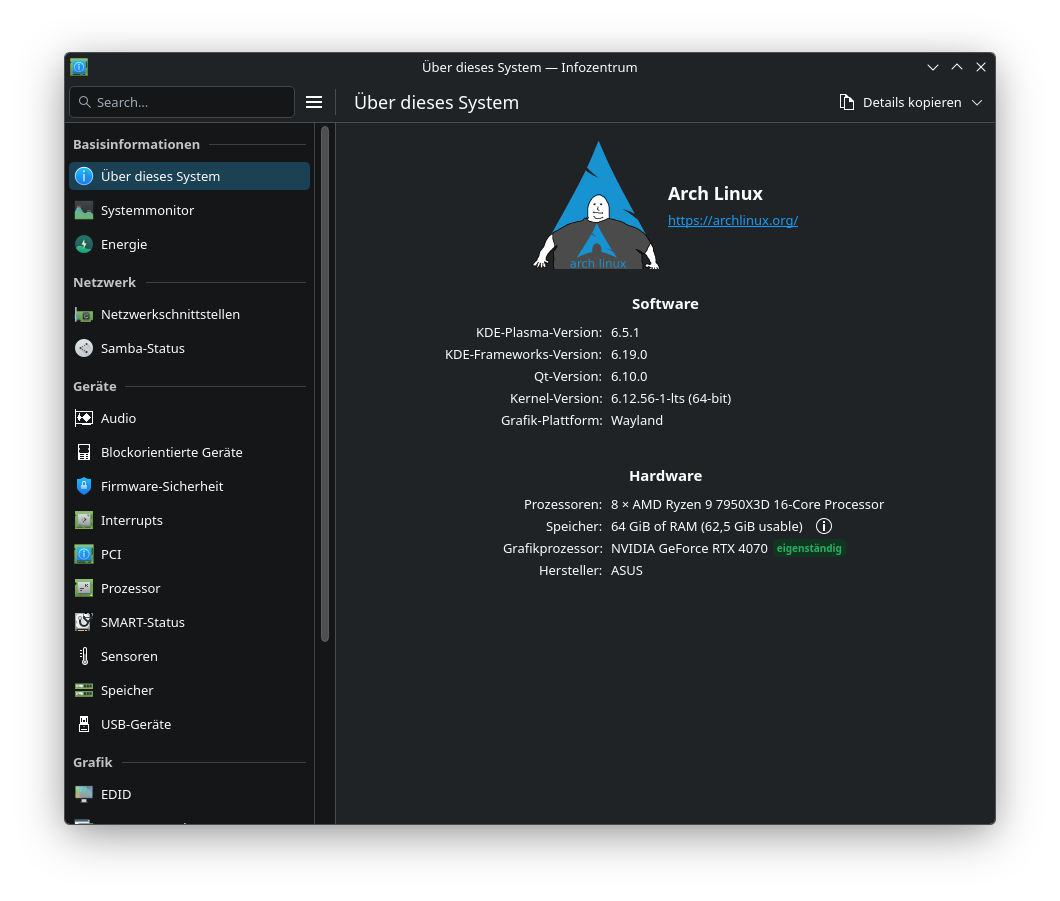Click the Systemmonitor graph icon
1060x901 pixels.
click(84, 211)
